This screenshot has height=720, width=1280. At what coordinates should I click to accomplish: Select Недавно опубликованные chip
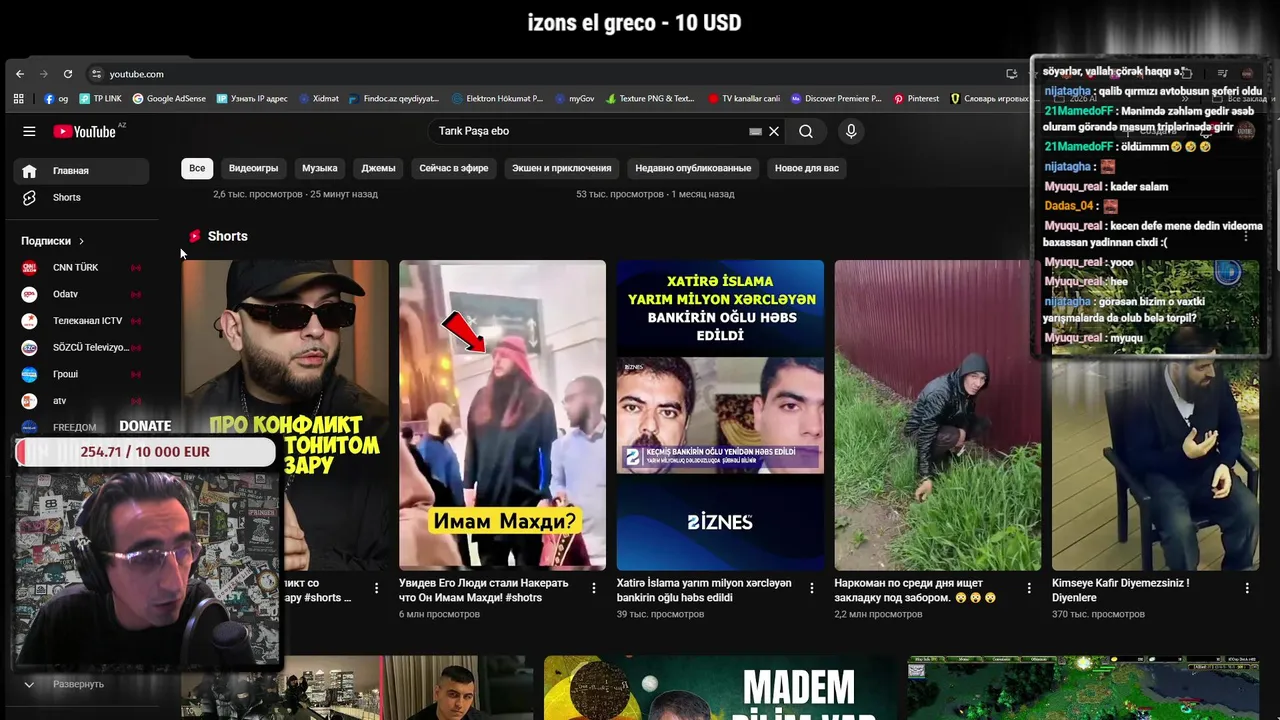tap(693, 168)
